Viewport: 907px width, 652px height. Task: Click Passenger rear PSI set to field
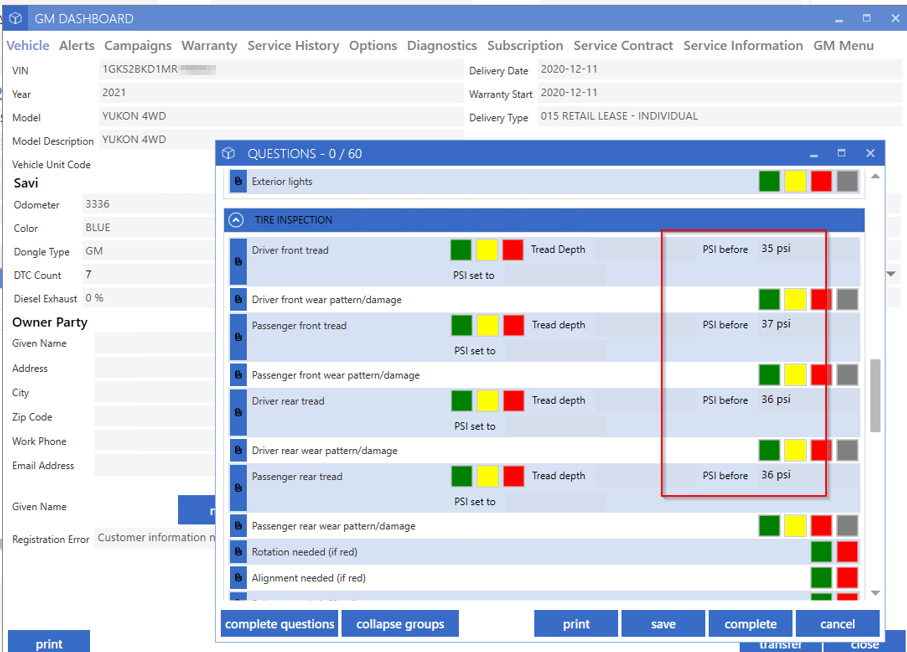[x=556, y=502]
